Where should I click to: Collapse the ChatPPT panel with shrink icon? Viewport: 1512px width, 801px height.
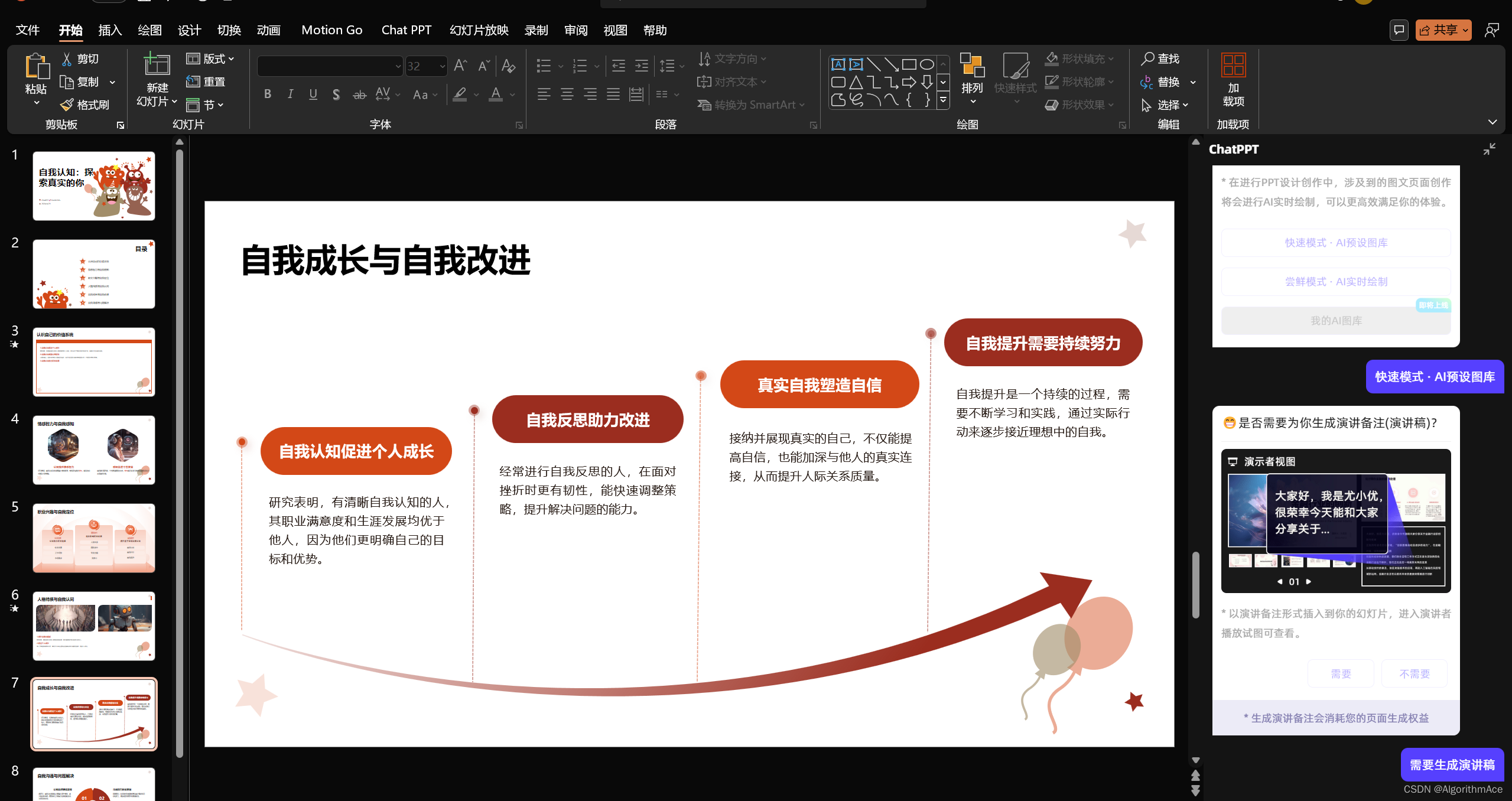point(1488,149)
